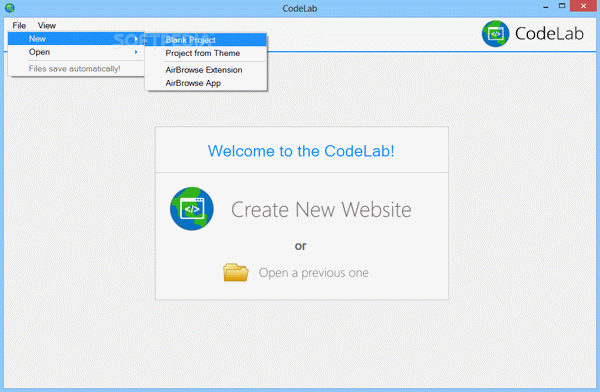Click disabled Files save automatically! item
The width and height of the screenshot is (600, 392).
(x=75, y=69)
